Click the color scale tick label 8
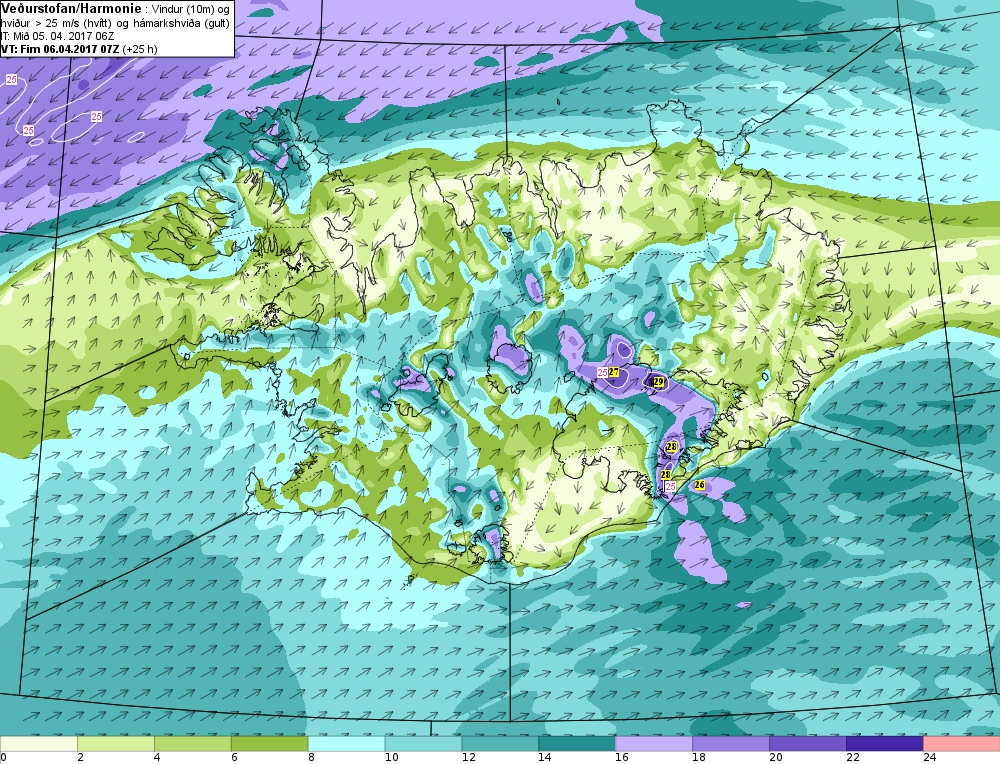 coord(312,758)
